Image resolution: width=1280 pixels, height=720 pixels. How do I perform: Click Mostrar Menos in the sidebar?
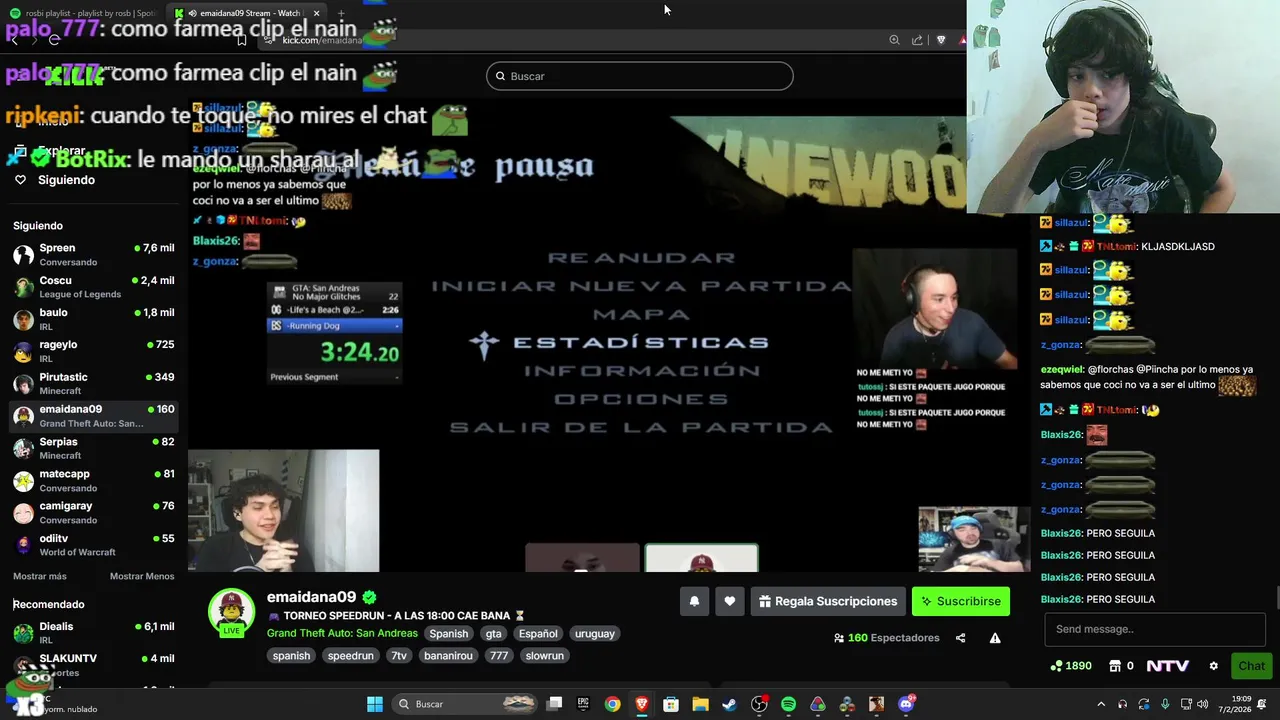tap(142, 576)
